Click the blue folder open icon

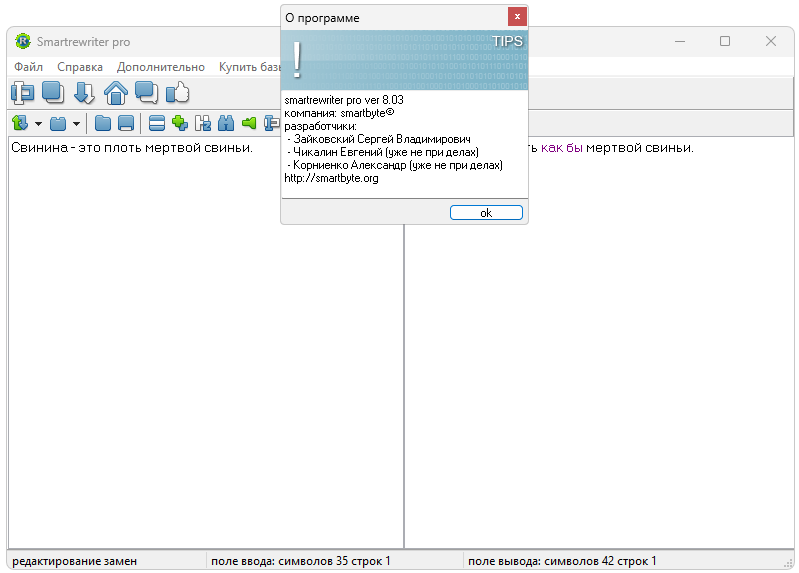click(x=103, y=123)
